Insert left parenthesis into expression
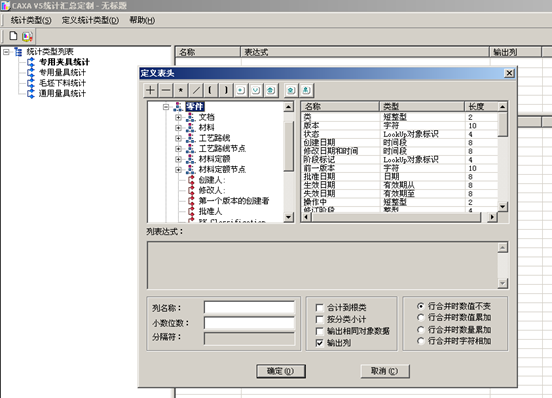Screen dimensions: 552x398 tap(211, 90)
